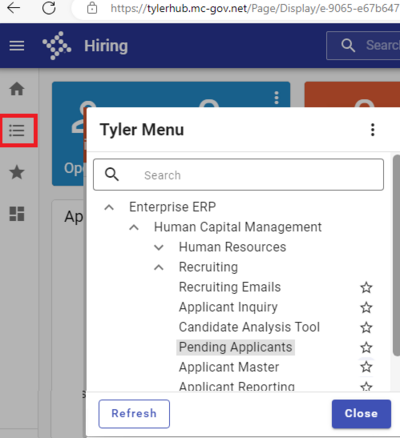The image size is (400, 438).
Task: Star the Candidate Analysis Tool entry
Action: [366, 327]
